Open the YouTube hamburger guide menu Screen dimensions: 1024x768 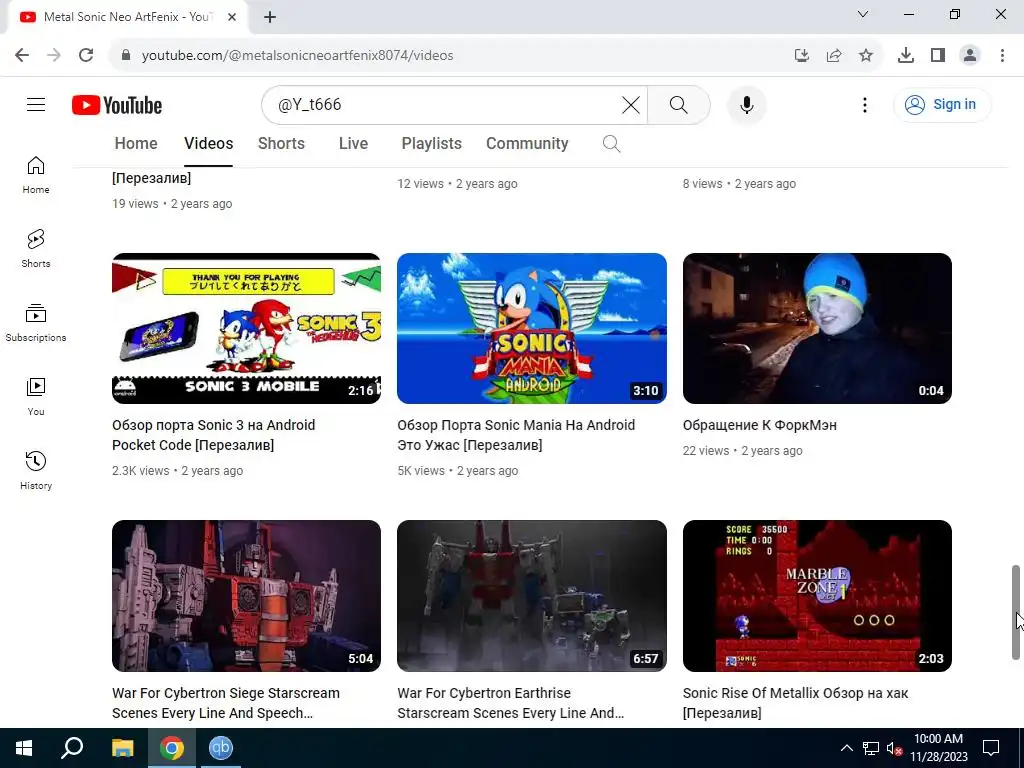36,104
